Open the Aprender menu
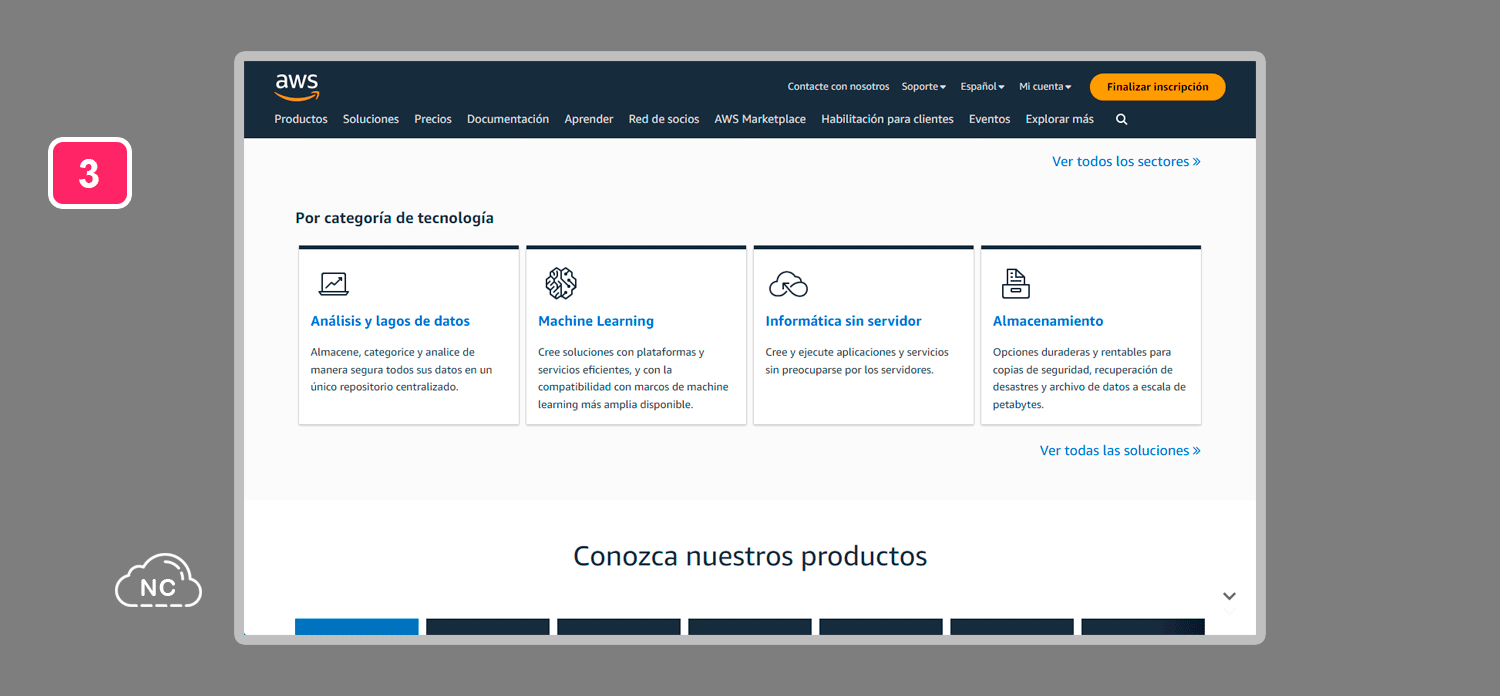 (x=589, y=119)
